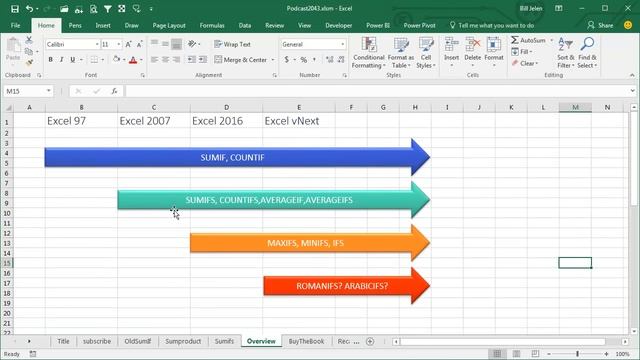Expand Merge & Center options arrow
Screen dimensions: 640x360
pos(273,60)
